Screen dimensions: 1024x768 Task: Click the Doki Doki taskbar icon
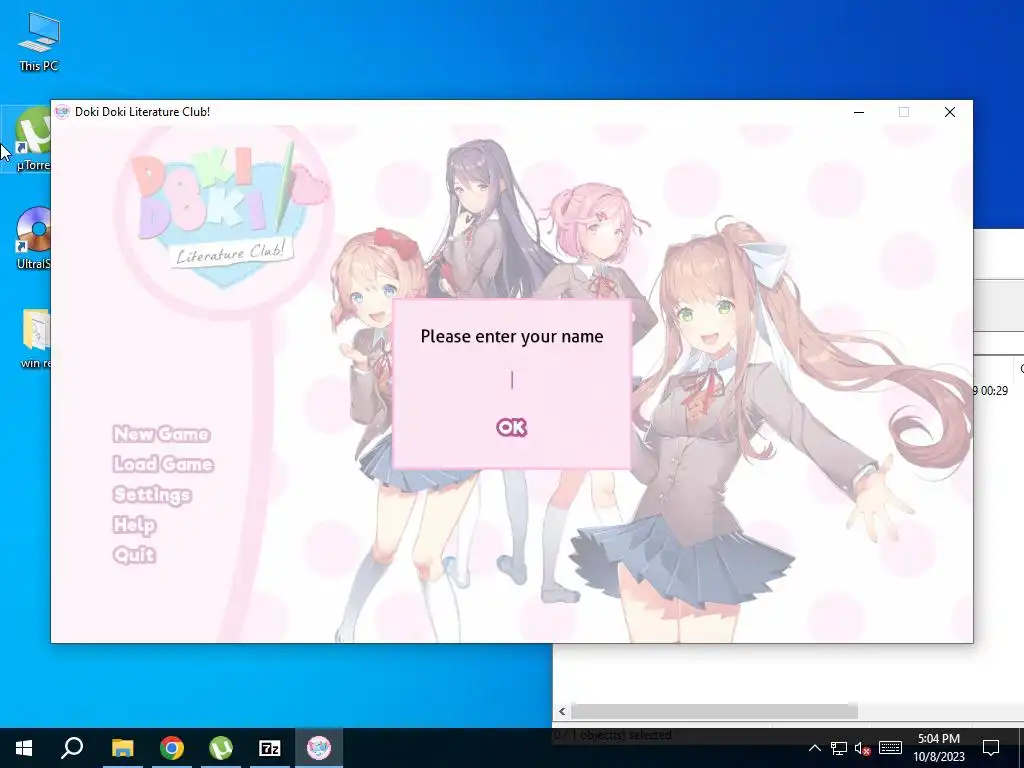tap(319, 748)
